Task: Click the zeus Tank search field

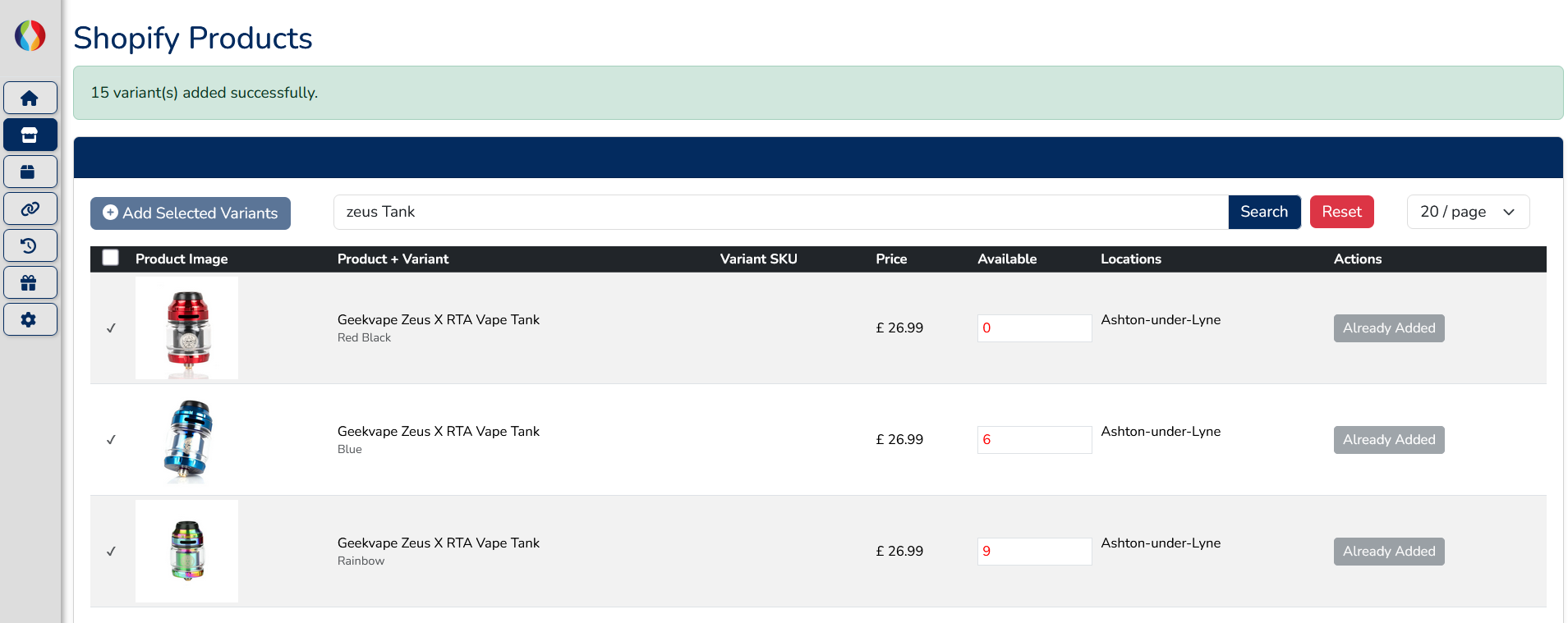Action: 780,212
